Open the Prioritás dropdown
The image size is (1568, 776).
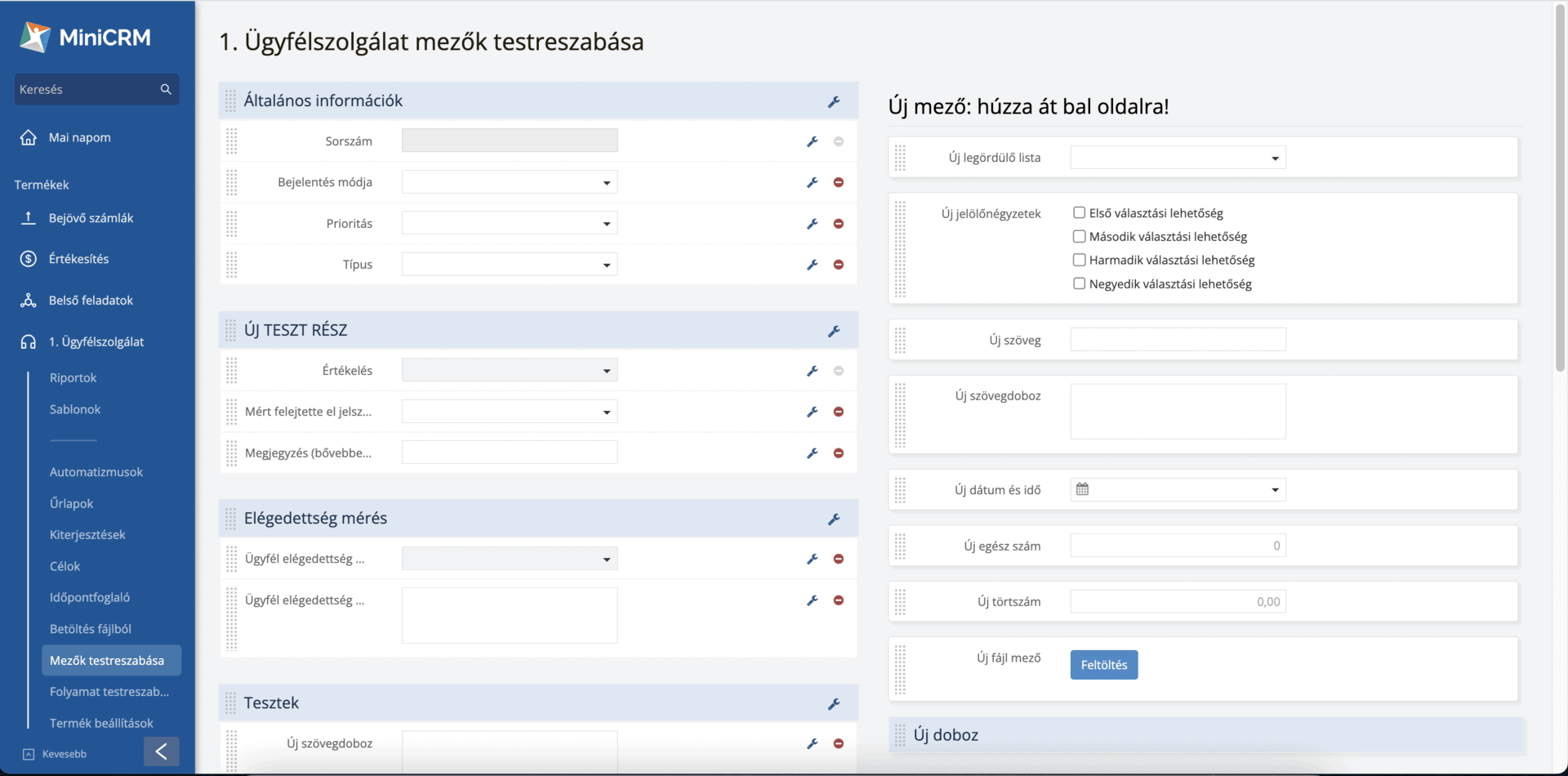510,223
